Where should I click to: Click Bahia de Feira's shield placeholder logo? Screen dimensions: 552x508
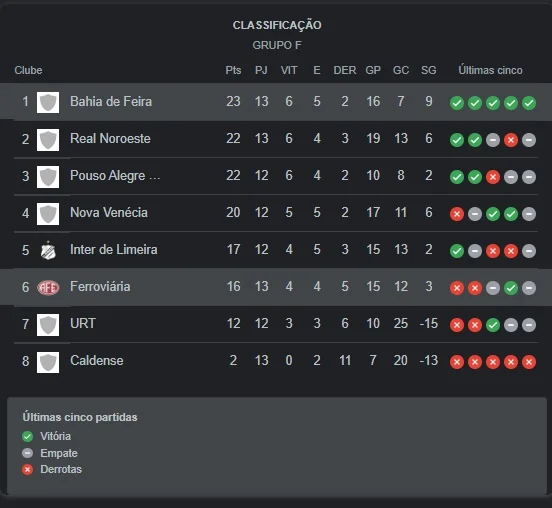point(48,102)
